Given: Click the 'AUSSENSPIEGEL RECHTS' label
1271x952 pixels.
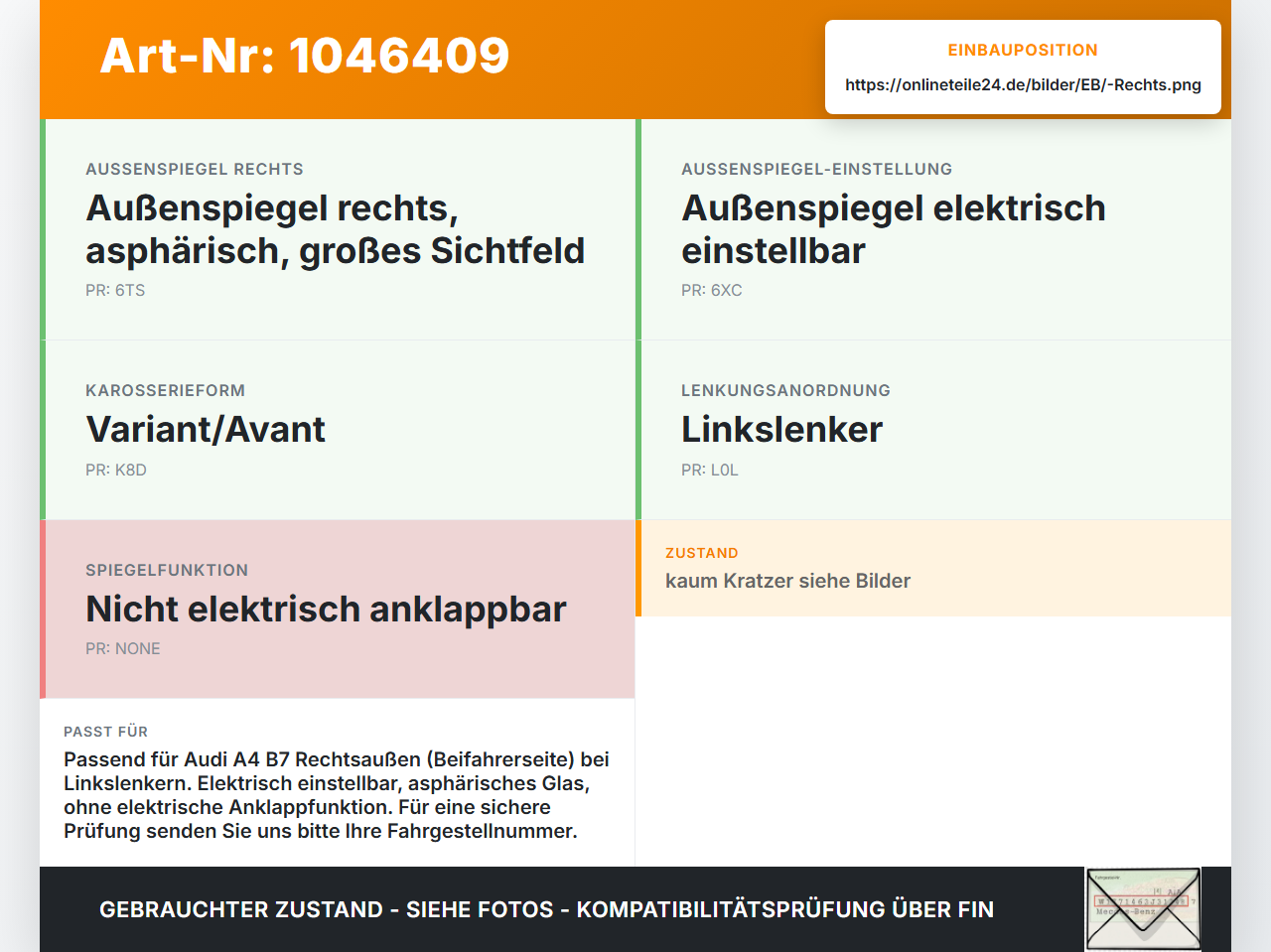Looking at the screenshot, I should pos(195,169).
